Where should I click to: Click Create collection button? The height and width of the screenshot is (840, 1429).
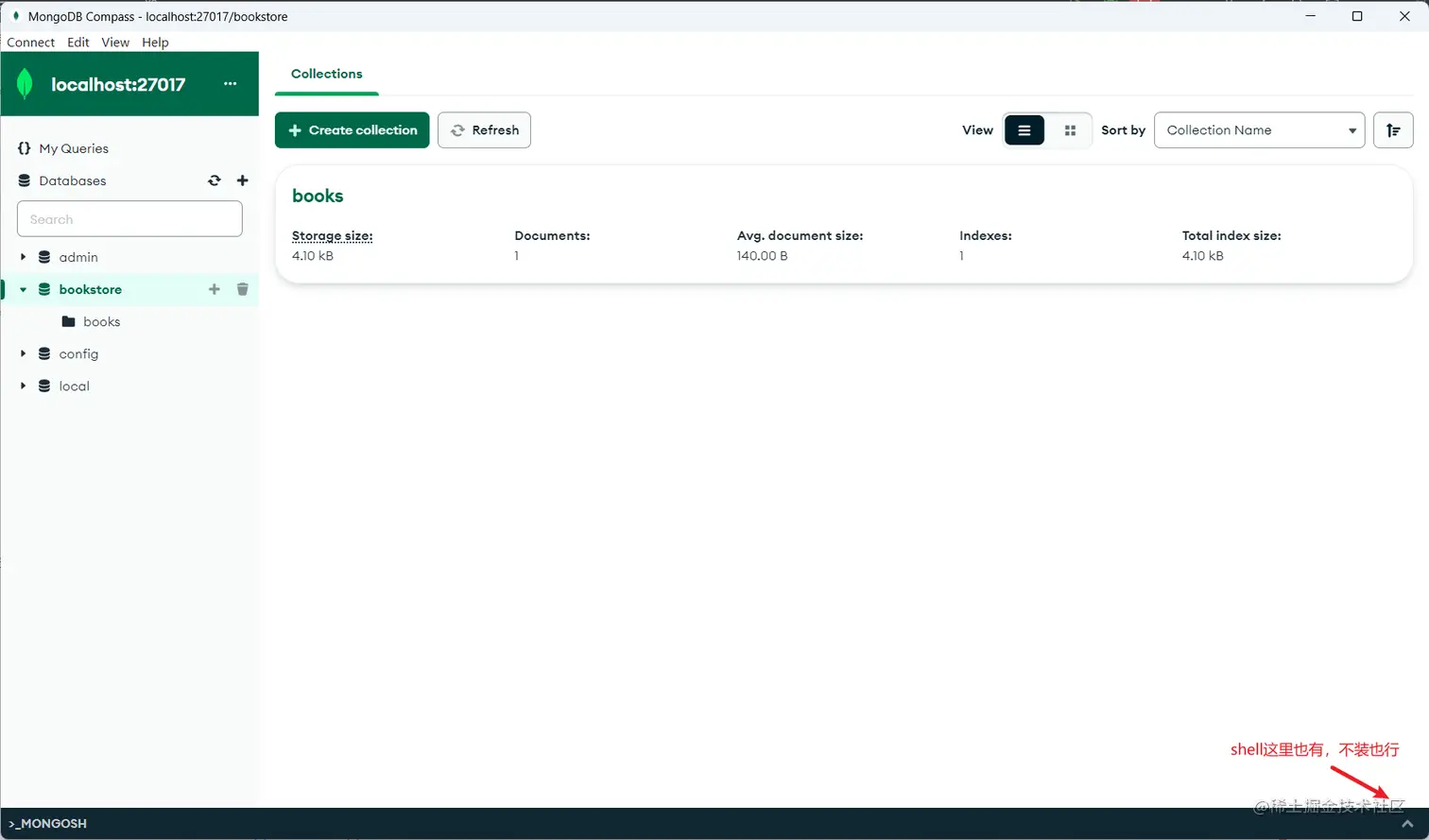(353, 130)
